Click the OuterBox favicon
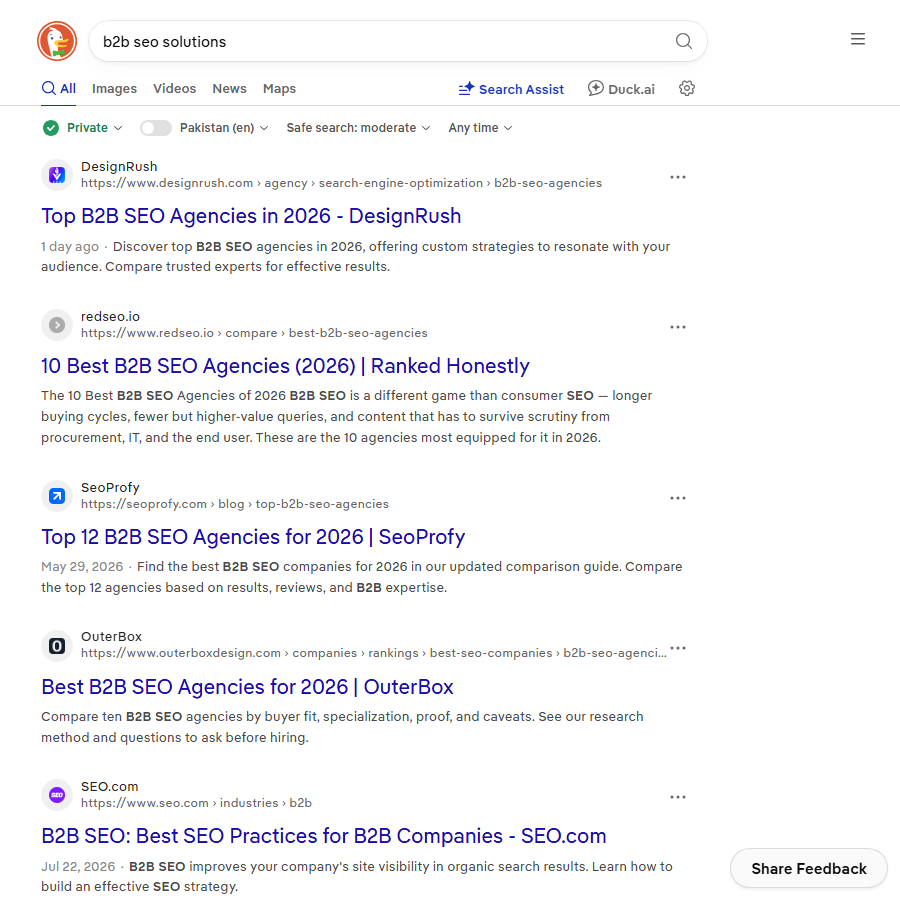The width and height of the screenshot is (900, 900). point(57,646)
